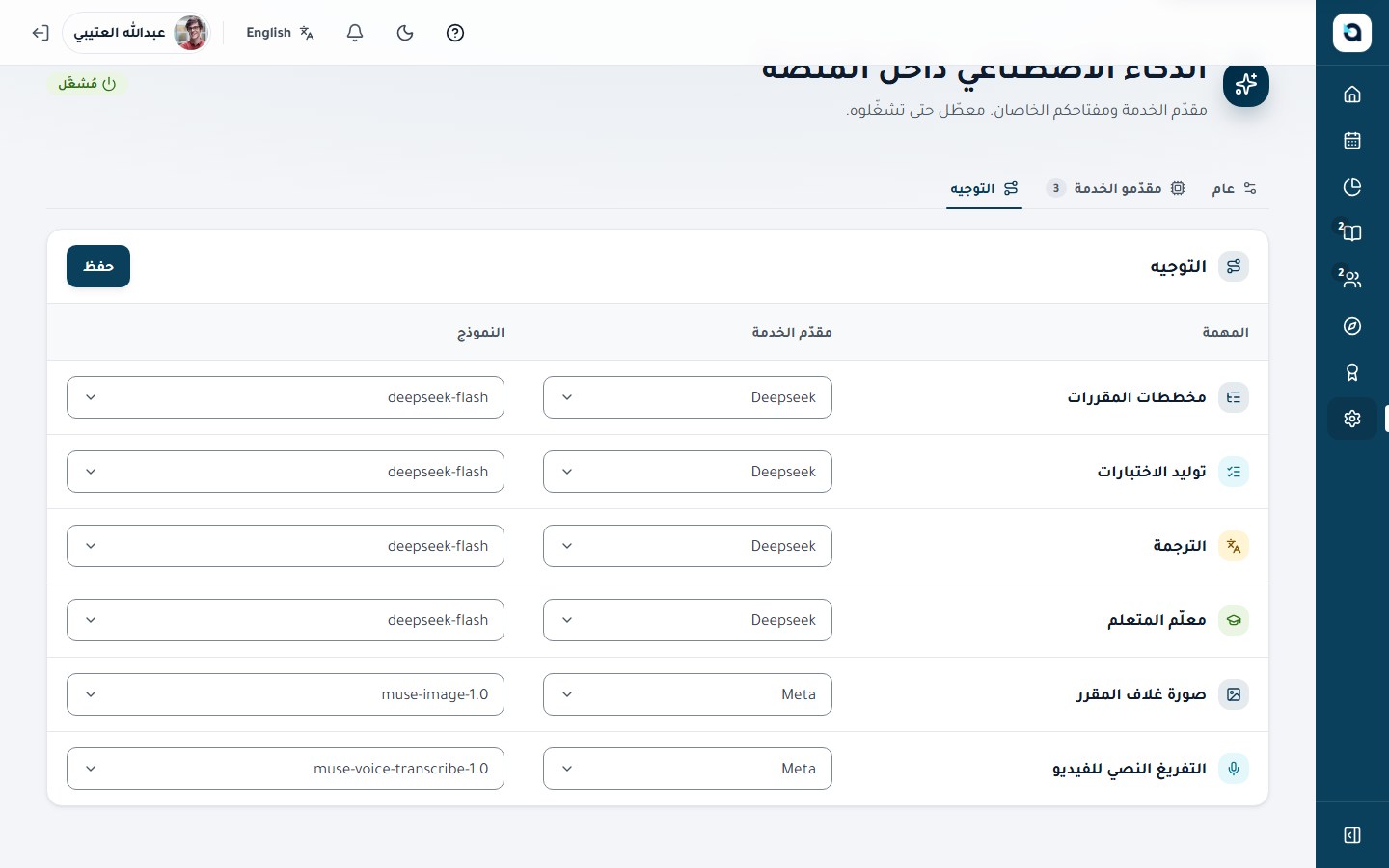Open provider dropdown for مخططات المقررات
This screenshot has height=868, width=1389.
click(688, 397)
